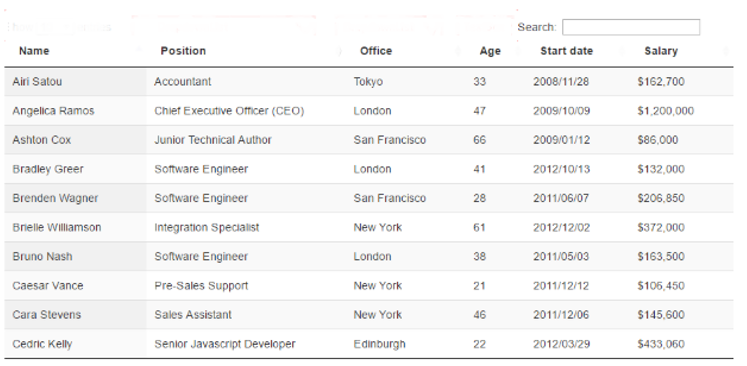Click Caesar Vance's Pre-Sales Support cell

click(201, 286)
